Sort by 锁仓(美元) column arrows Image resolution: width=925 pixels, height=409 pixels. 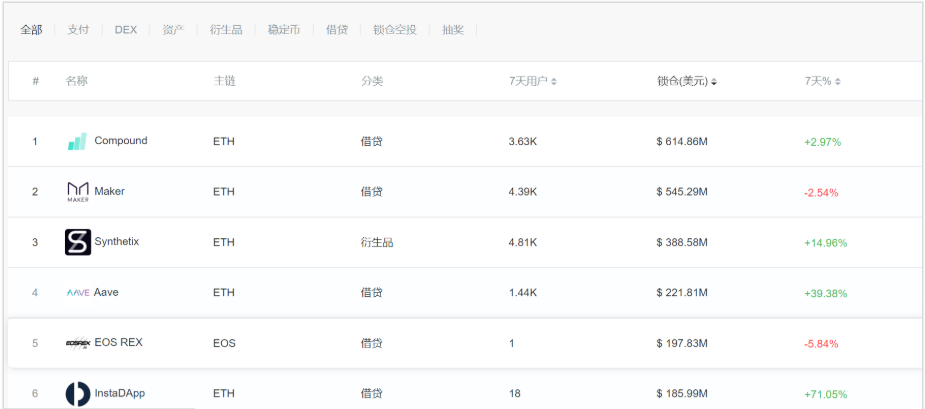tap(714, 82)
